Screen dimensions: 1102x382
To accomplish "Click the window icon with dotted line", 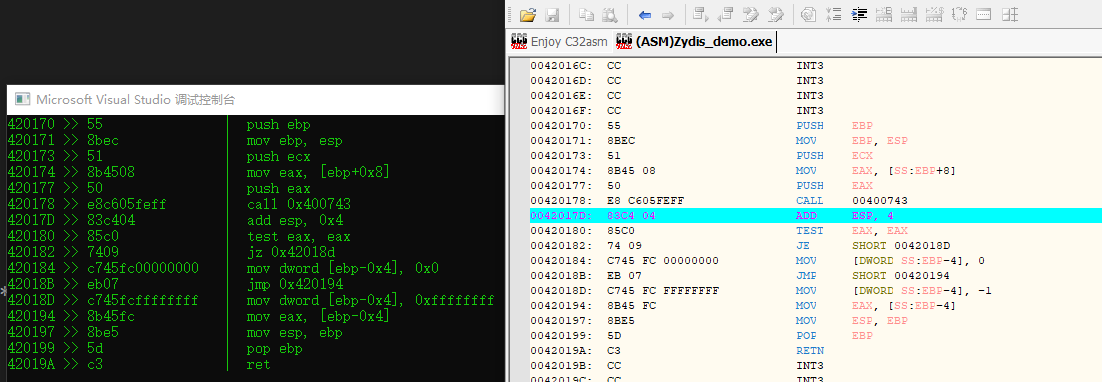I will [x=984, y=15].
